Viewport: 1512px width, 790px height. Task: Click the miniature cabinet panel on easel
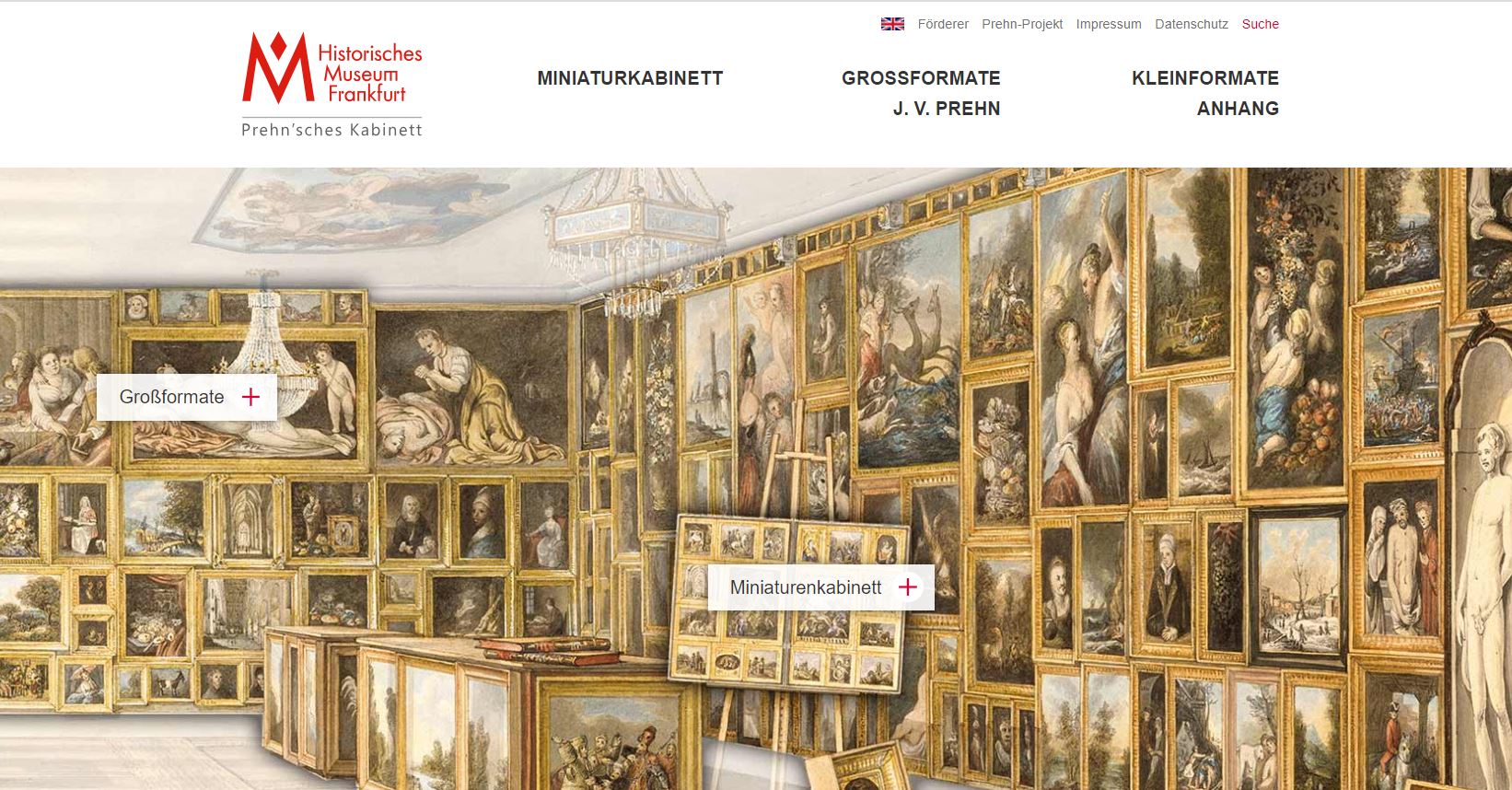click(789, 605)
